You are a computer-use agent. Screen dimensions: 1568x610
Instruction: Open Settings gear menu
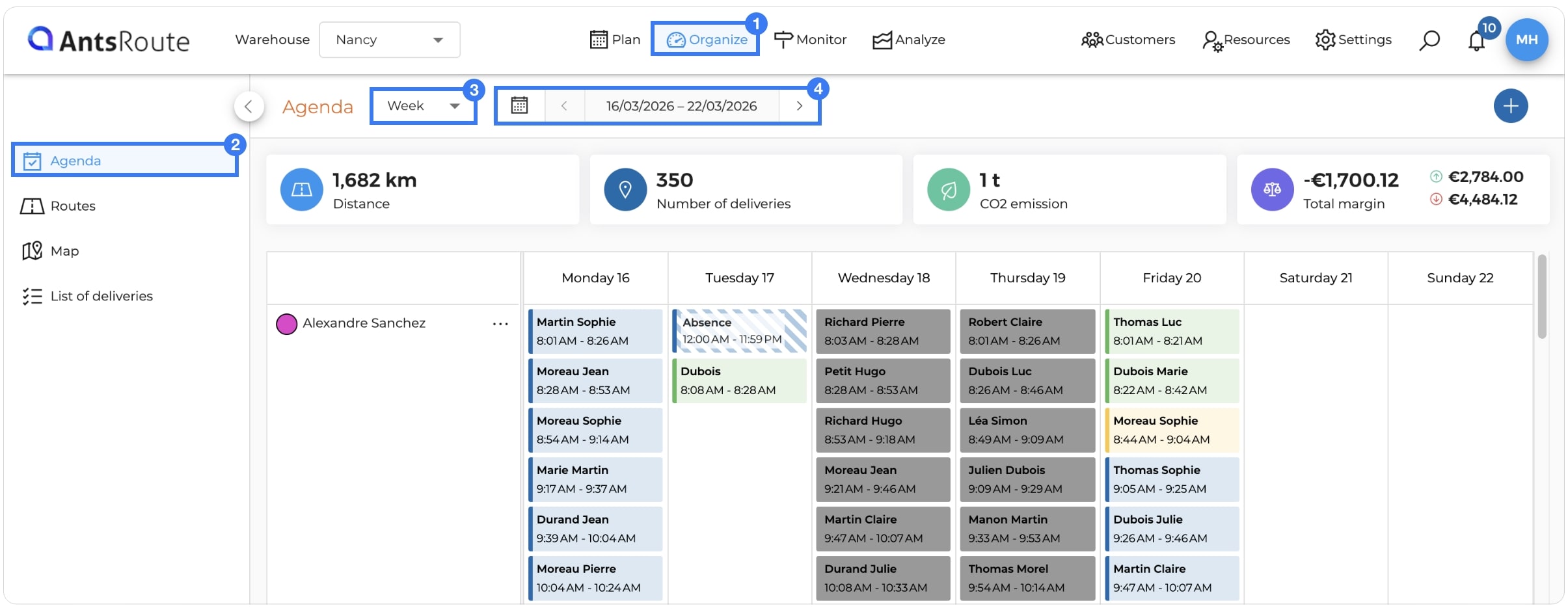pyautogui.click(x=1353, y=40)
